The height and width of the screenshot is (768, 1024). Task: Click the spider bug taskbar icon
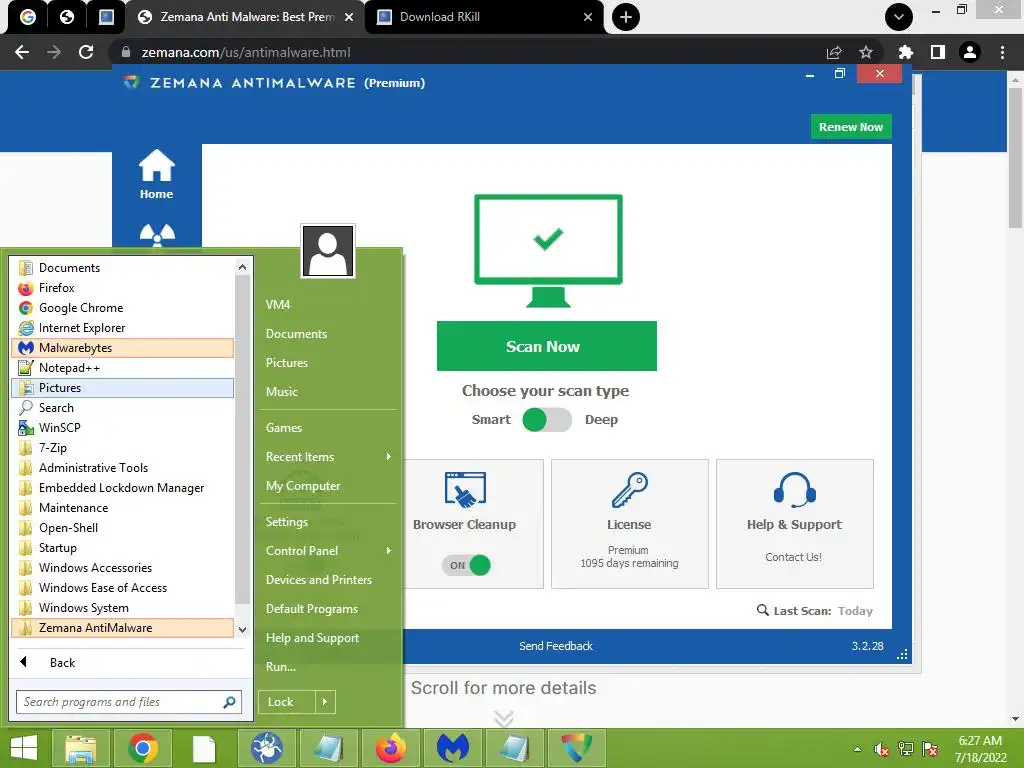[266, 748]
